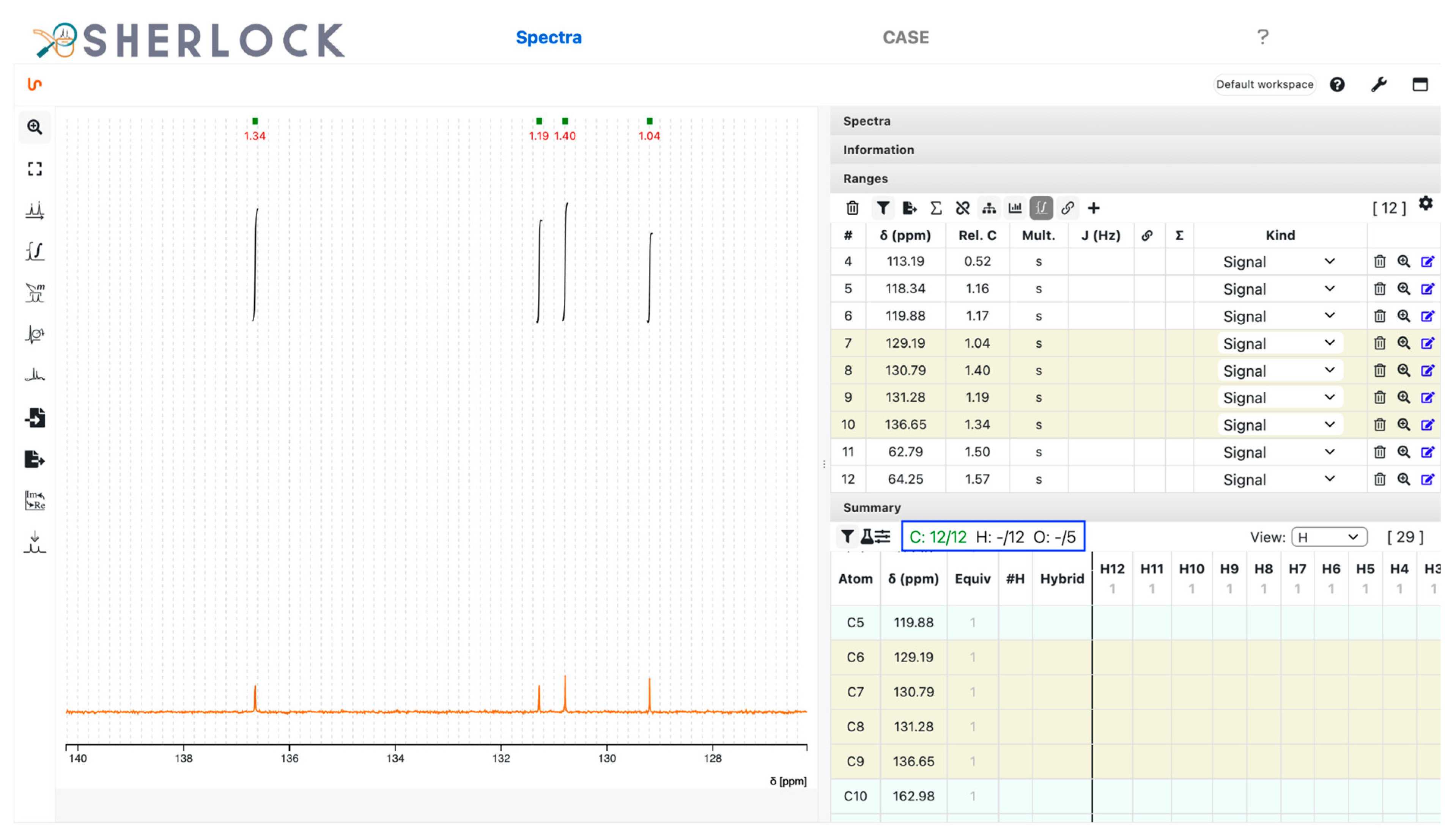Image resolution: width=1456 pixels, height=836 pixels.
Task: Click the remove links (broken chain) icon
Action: tap(963, 208)
